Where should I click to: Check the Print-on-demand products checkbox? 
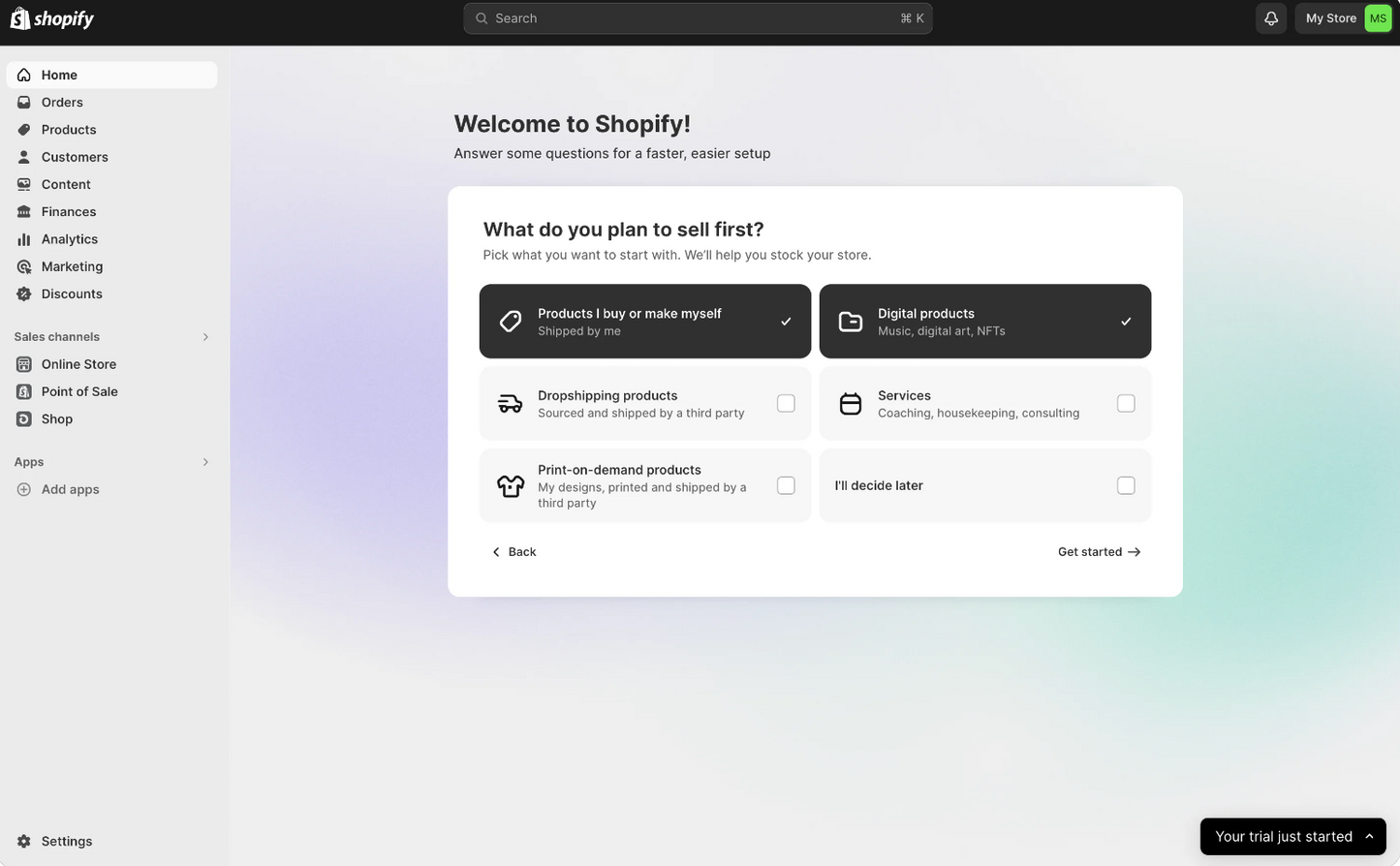(786, 485)
